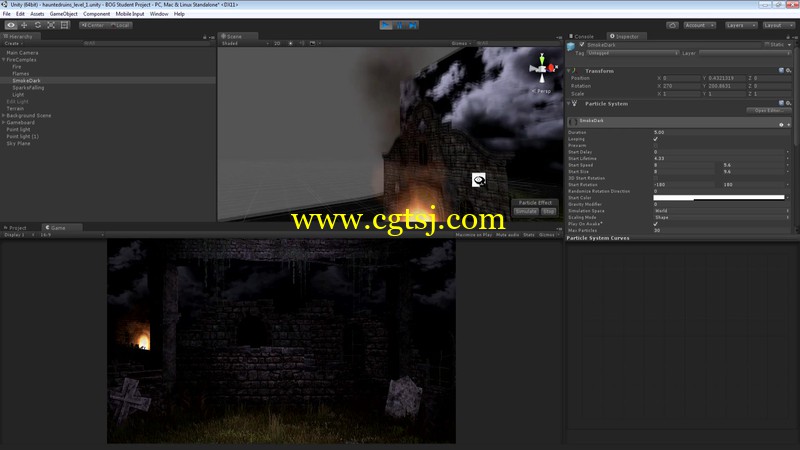Select the Scale tool
Image resolution: width=800 pixels, height=450 pixels.
click(x=51, y=25)
